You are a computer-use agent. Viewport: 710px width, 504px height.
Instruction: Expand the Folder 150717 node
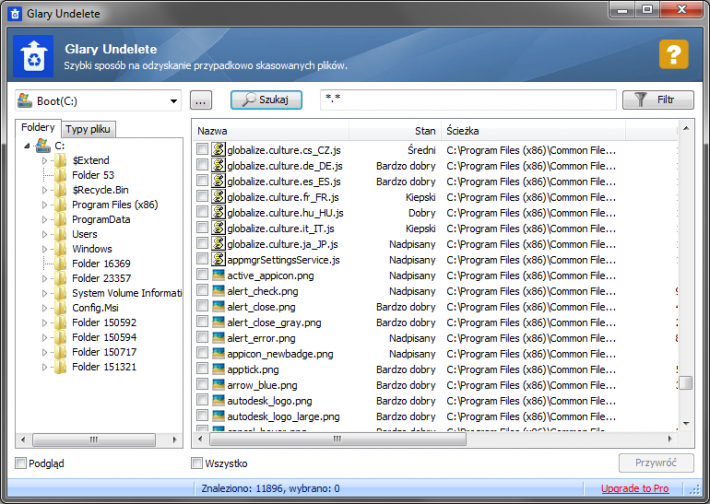pos(44,352)
